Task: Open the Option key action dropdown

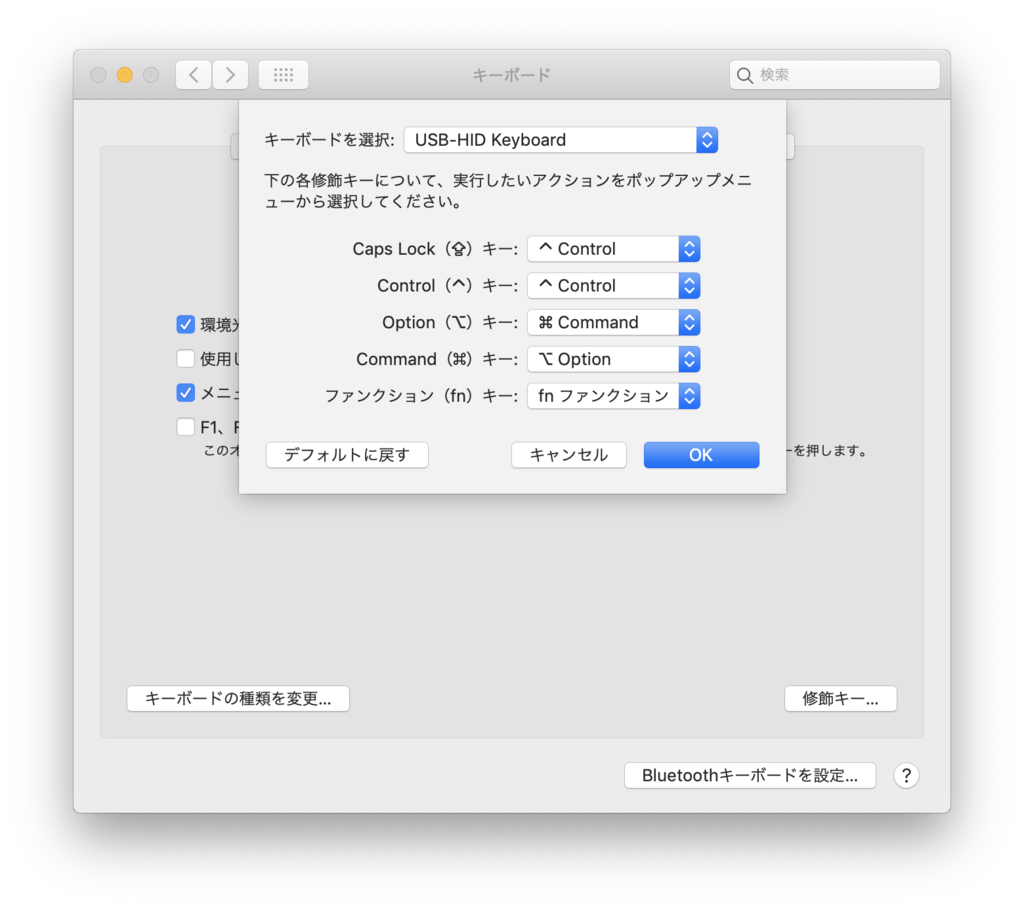Action: (x=614, y=322)
